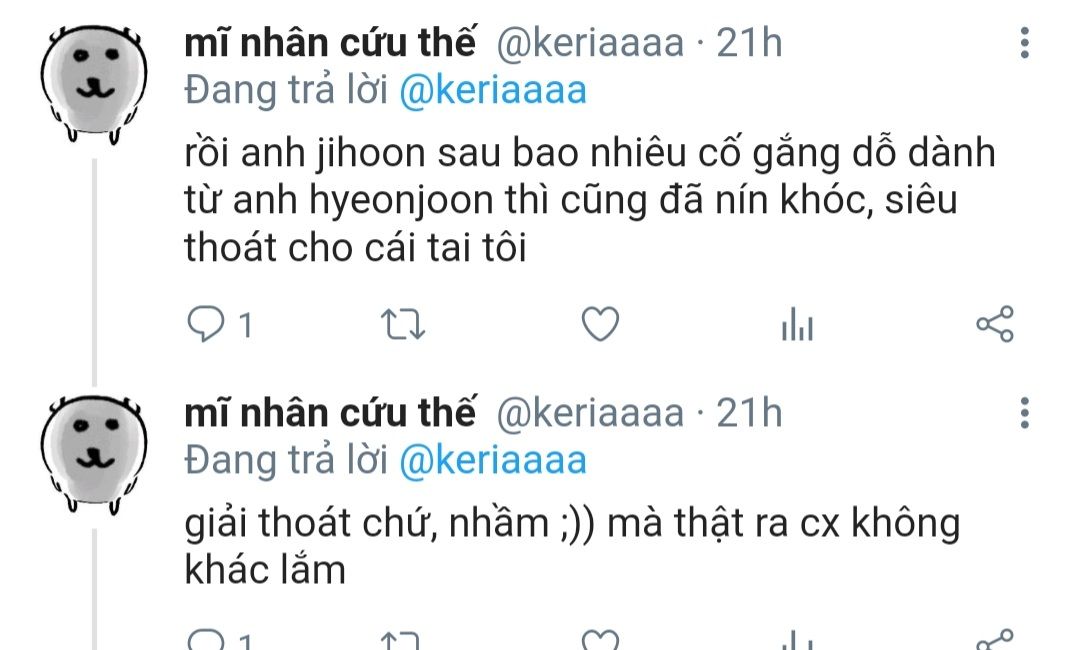Open the 21h timestamp on first tweet
This screenshot has width=1080, height=650.
749,43
